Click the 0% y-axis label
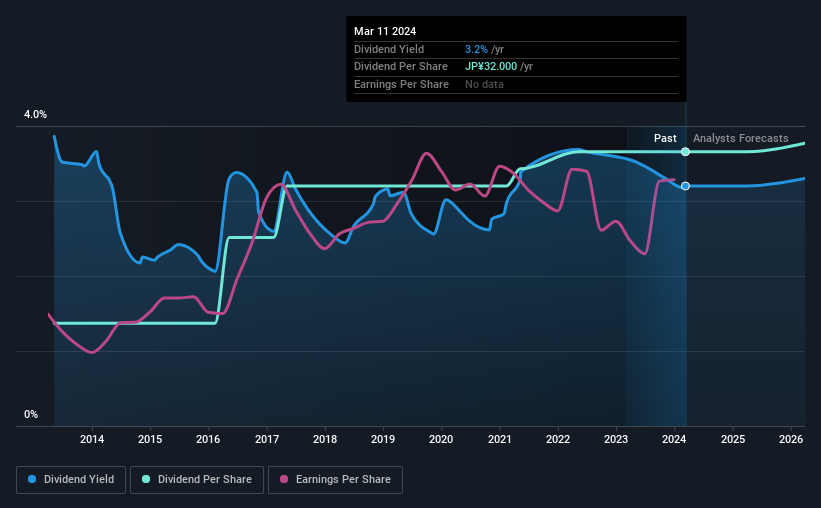Image resolution: width=821 pixels, height=508 pixels. point(31,414)
